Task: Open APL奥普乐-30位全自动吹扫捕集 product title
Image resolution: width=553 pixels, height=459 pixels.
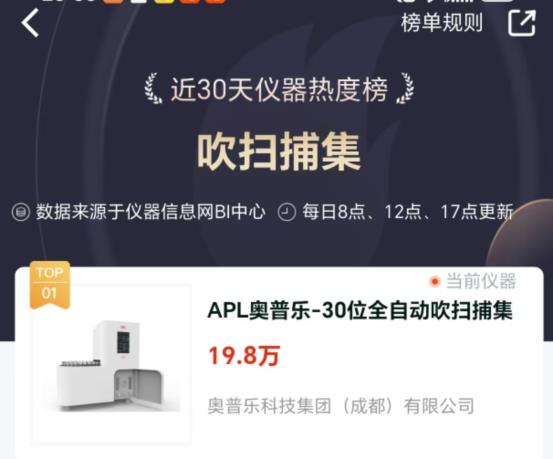Action: pos(360,311)
